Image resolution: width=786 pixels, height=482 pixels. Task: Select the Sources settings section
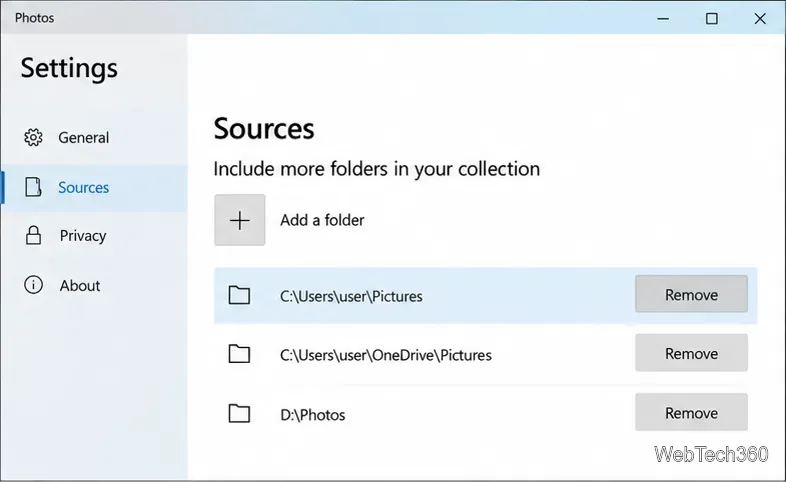[x=94, y=187]
